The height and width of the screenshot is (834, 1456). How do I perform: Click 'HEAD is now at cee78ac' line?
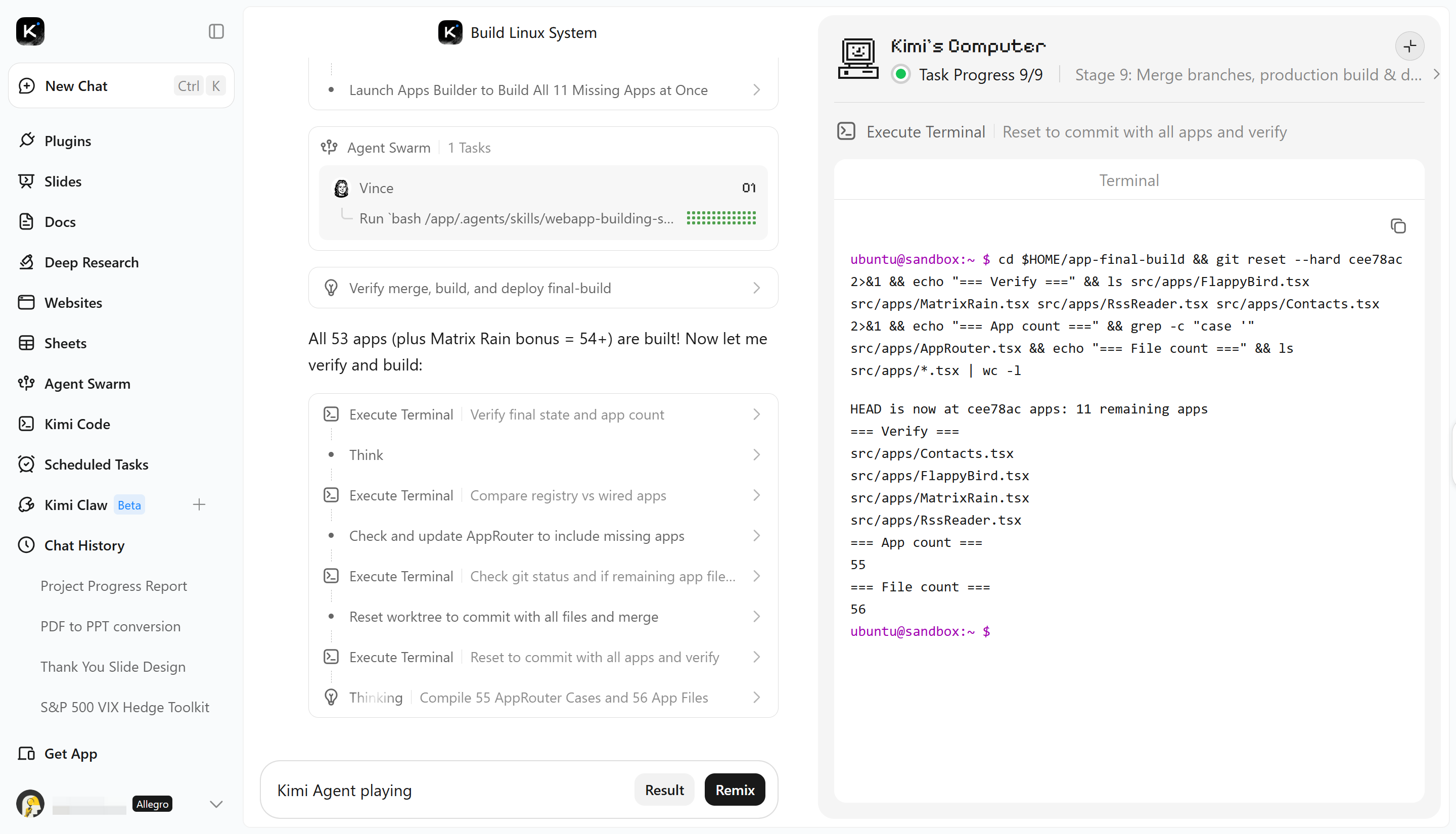[x=1029, y=409]
